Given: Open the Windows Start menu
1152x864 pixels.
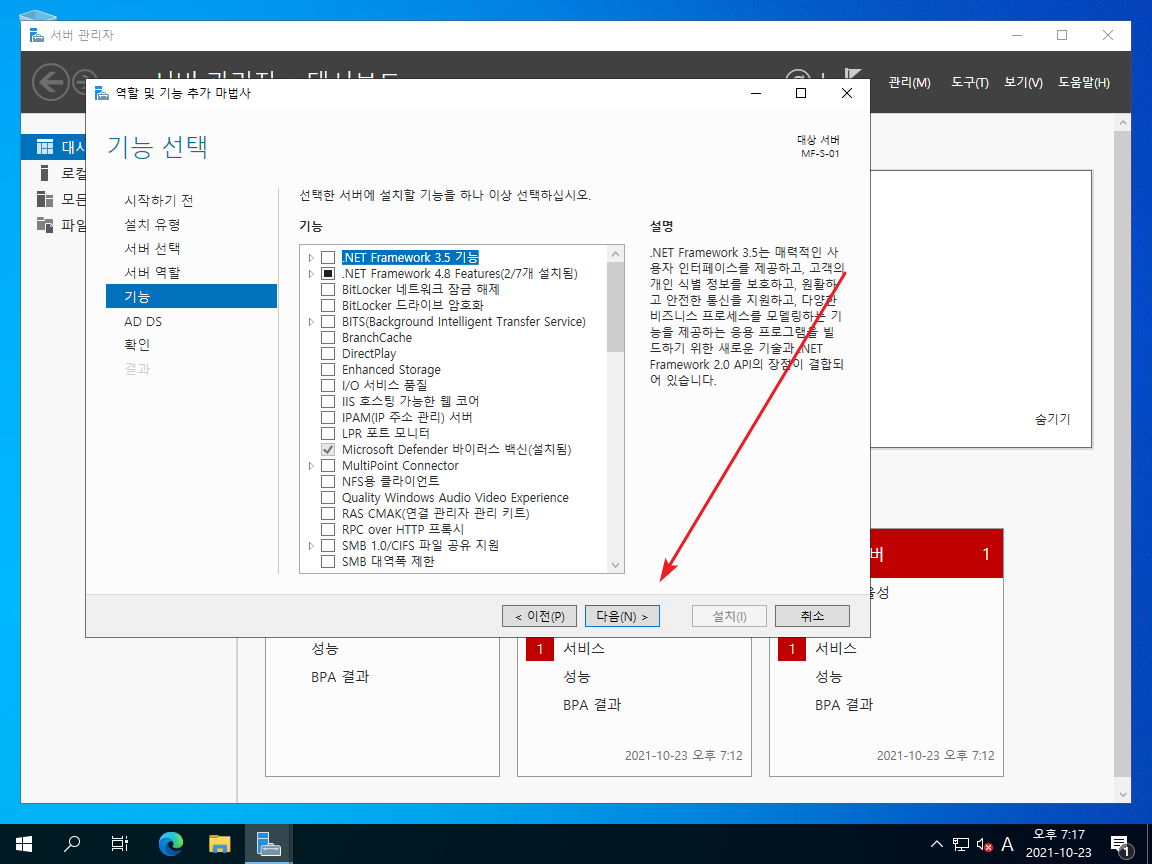Looking at the screenshot, I should [24, 843].
